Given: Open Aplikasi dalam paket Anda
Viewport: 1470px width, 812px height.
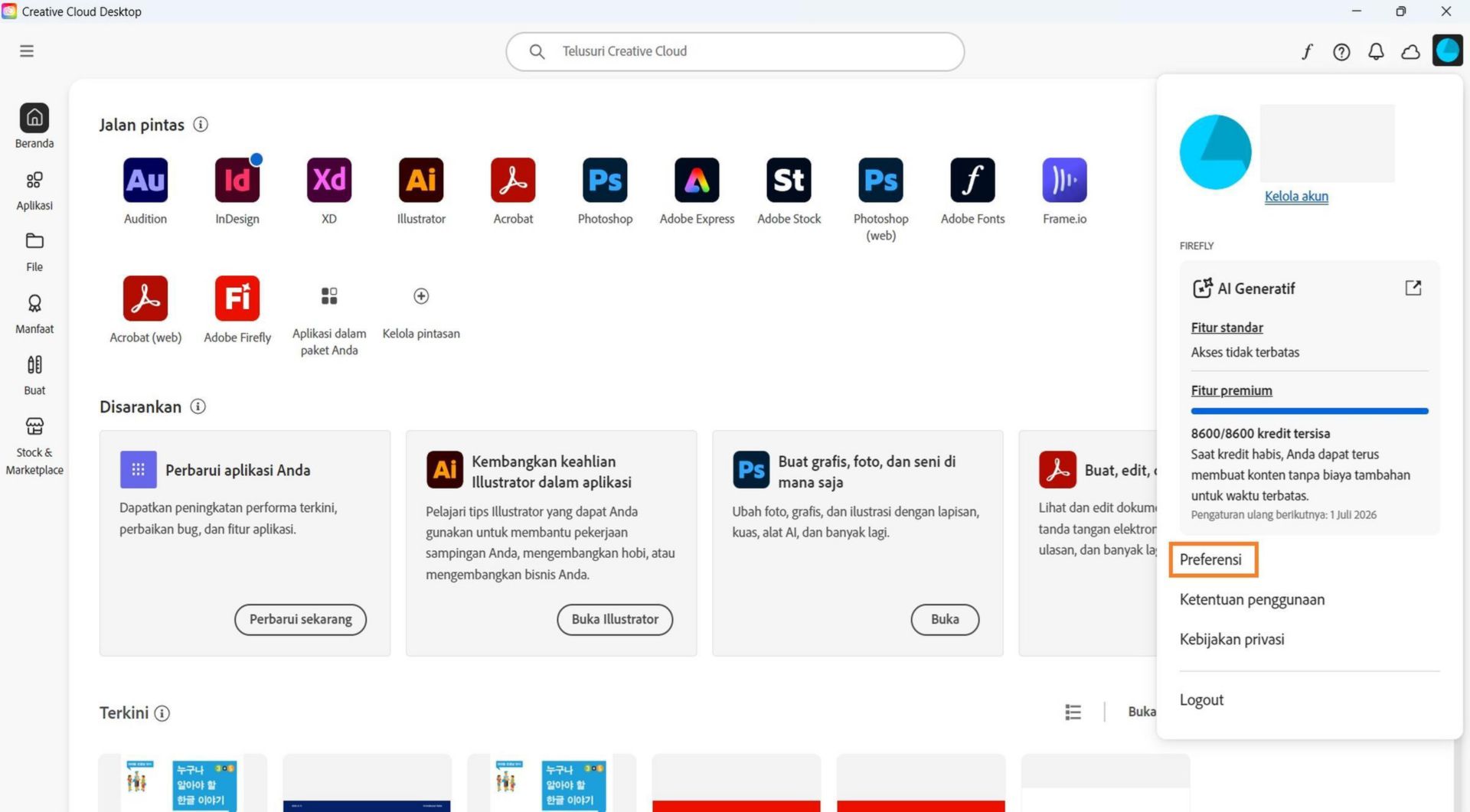Looking at the screenshot, I should [329, 296].
